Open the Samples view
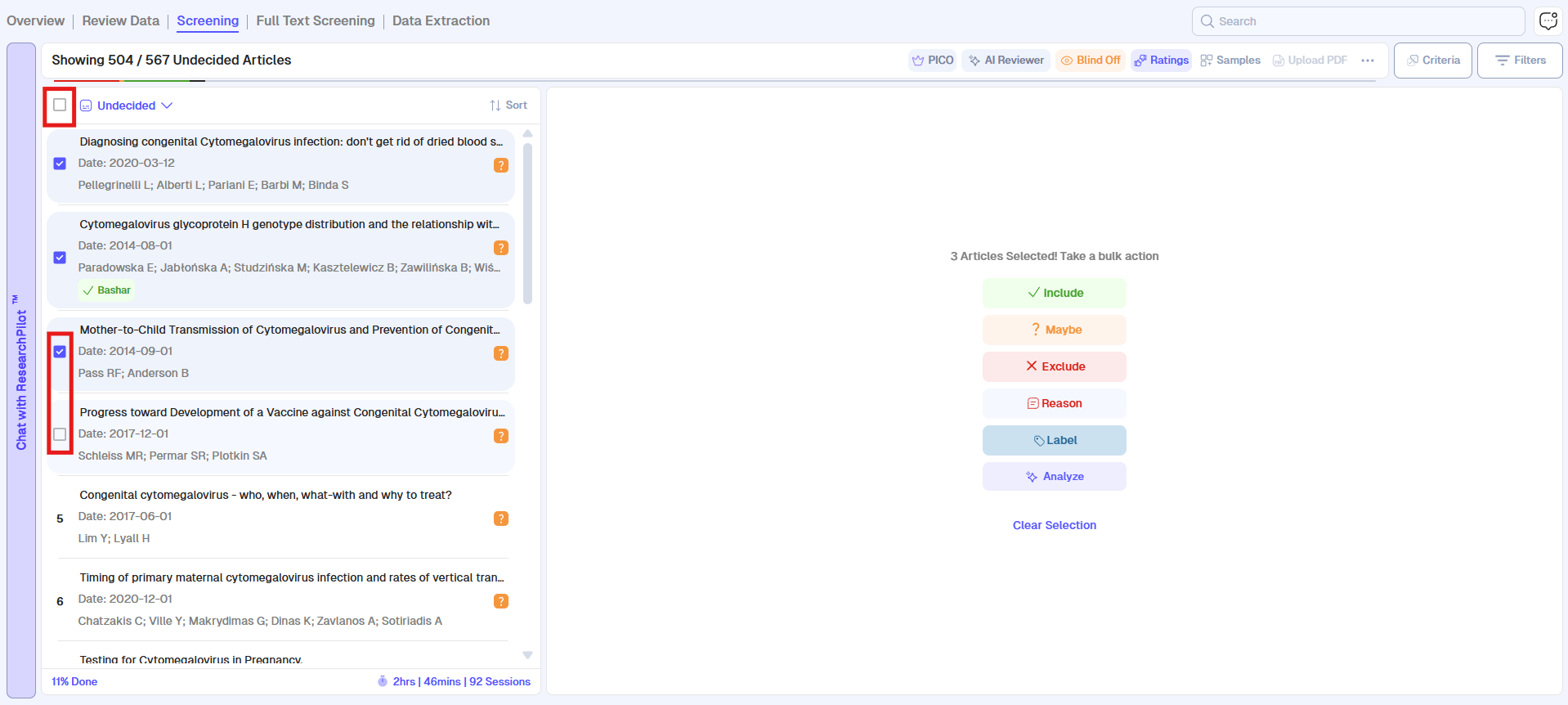This screenshot has height=705, width=1568. (1230, 61)
